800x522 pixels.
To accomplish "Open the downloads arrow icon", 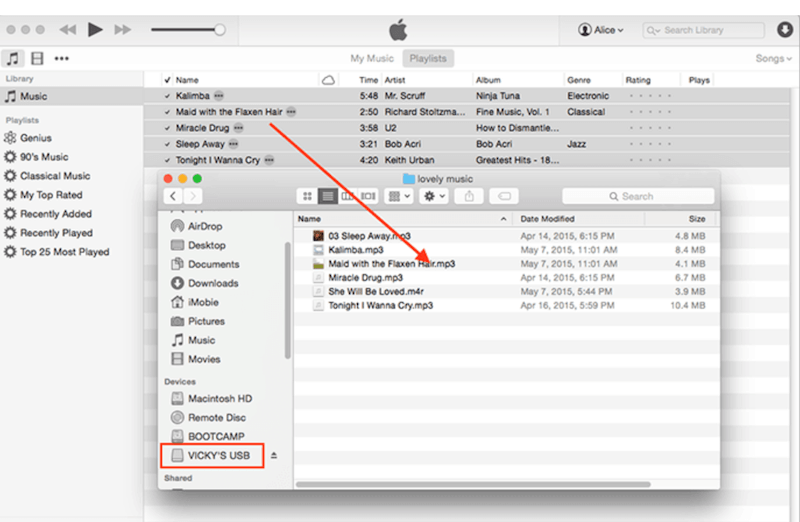I will [x=784, y=30].
